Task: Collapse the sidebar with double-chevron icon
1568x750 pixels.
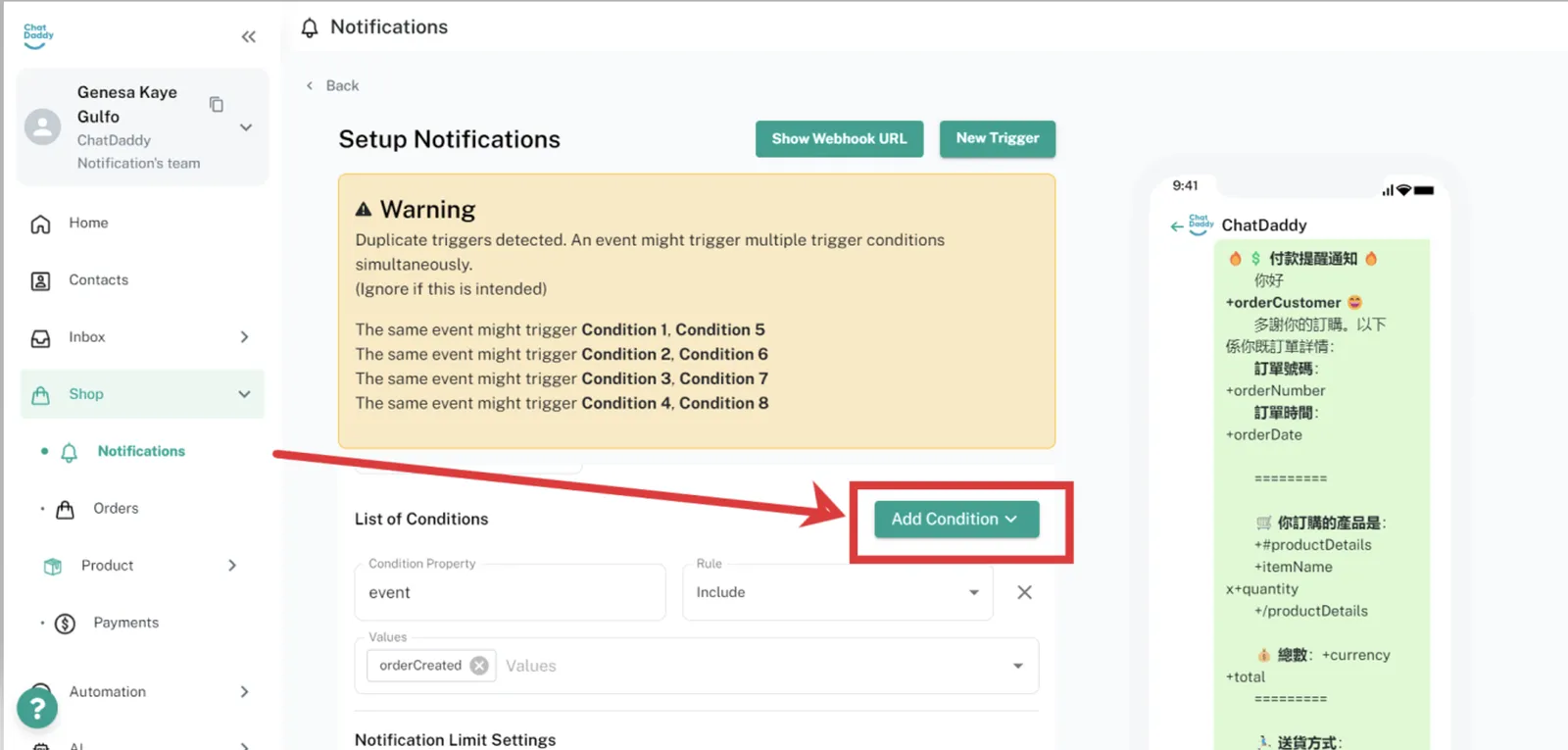Action: click(248, 37)
